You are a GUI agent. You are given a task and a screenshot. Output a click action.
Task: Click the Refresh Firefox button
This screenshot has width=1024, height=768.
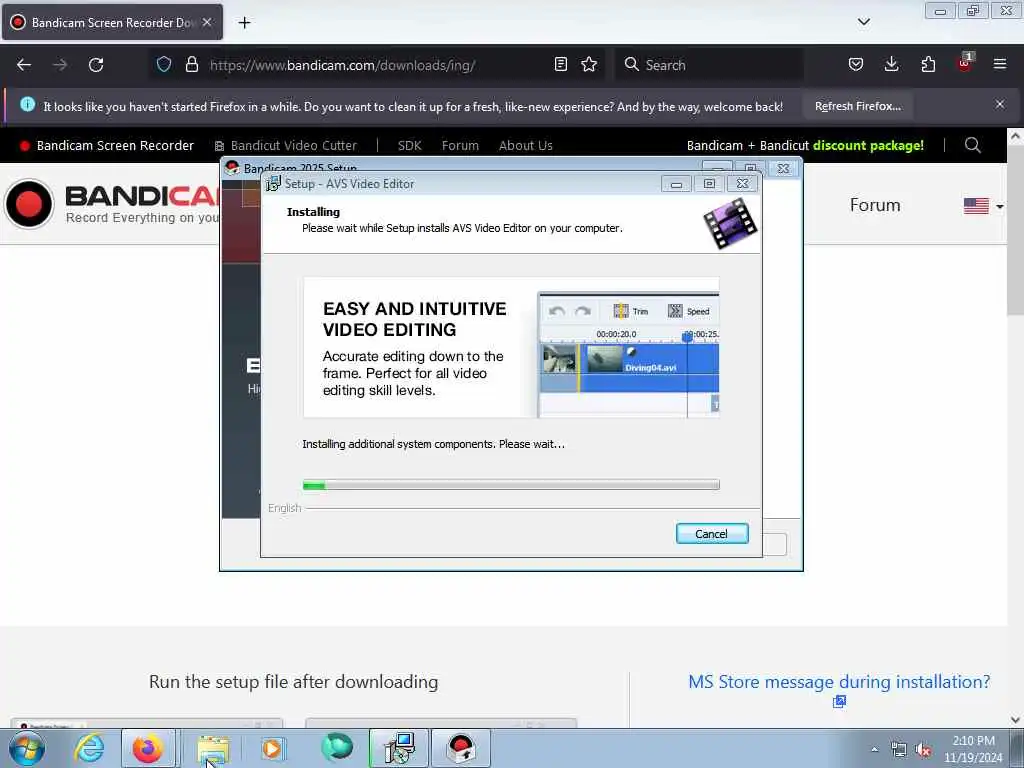coord(857,106)
